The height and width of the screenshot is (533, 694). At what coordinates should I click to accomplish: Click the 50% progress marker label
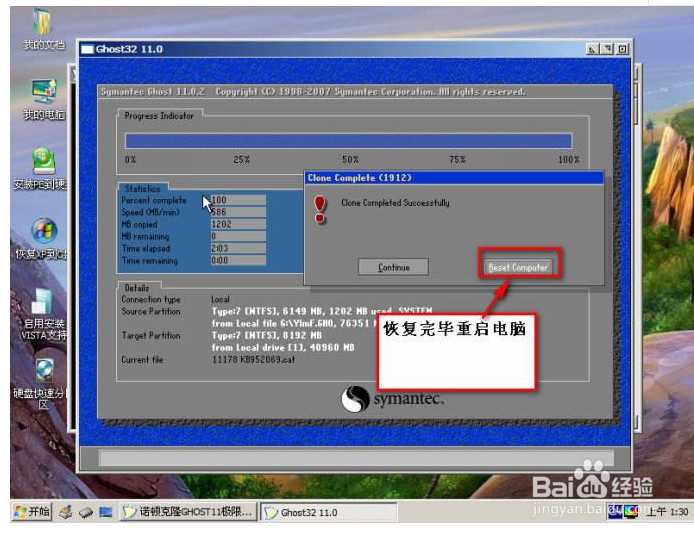(350, 159)
